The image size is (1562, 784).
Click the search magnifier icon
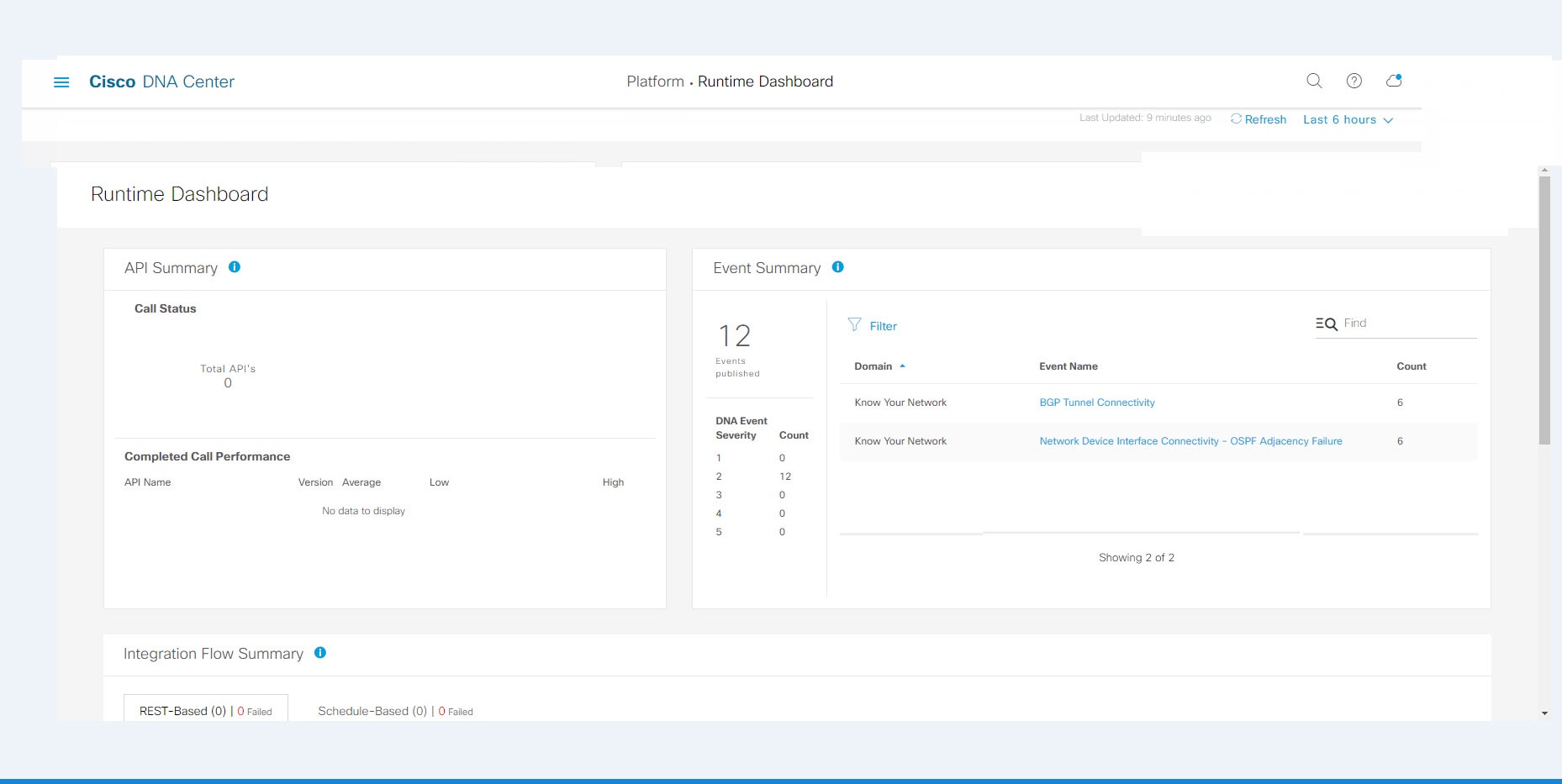click(1314, 81)
